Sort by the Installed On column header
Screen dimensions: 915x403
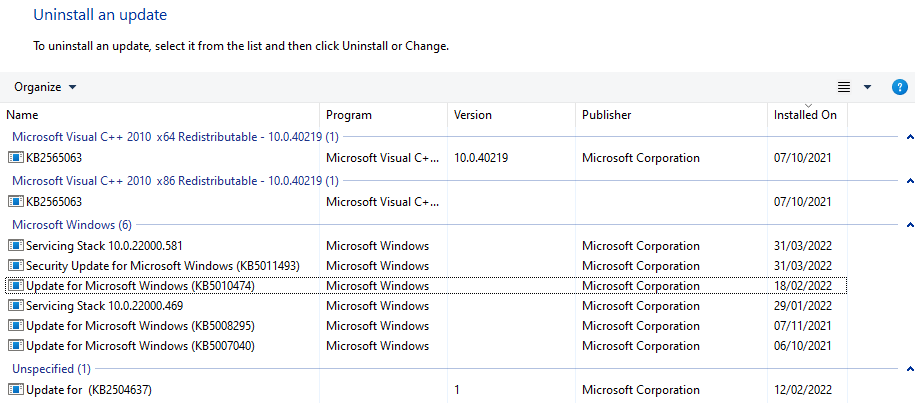pos(807,115)
